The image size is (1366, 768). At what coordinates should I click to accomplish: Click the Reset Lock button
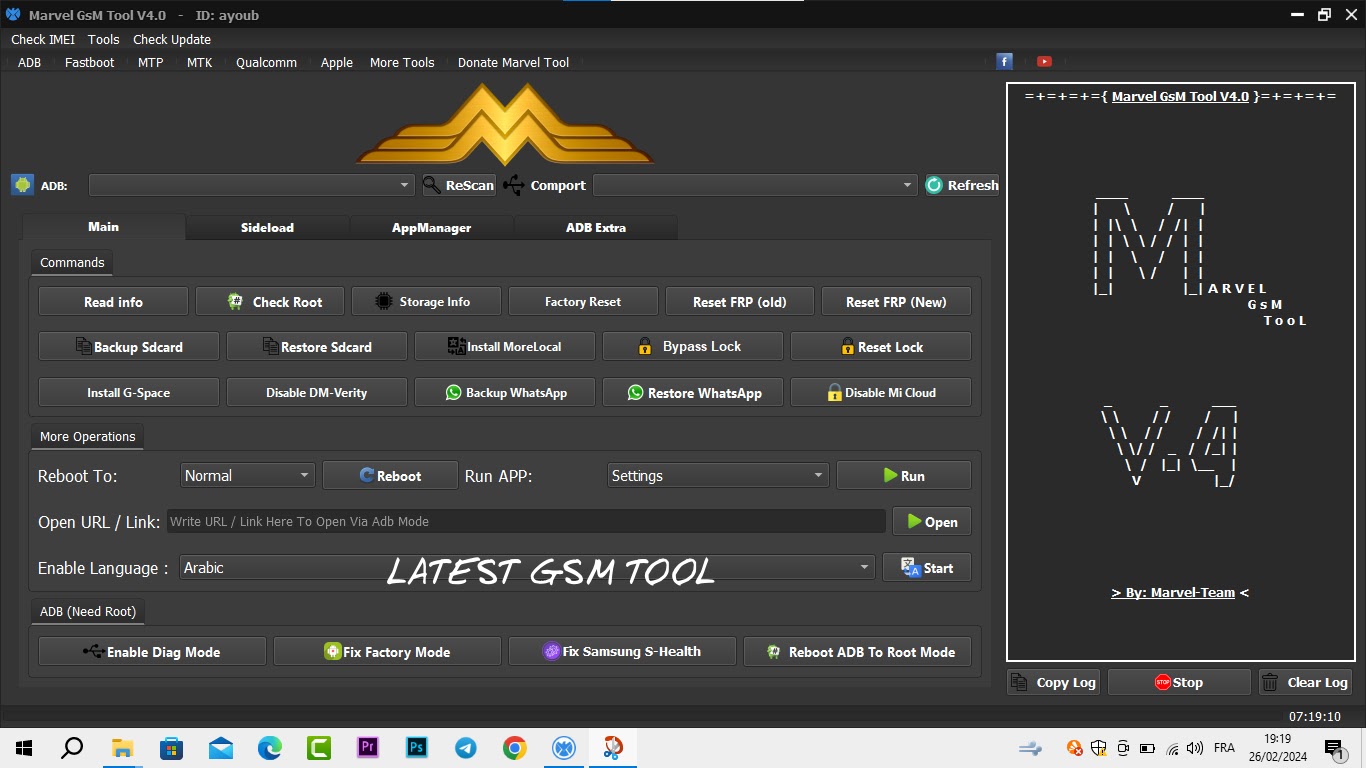[x=881, y=347]
